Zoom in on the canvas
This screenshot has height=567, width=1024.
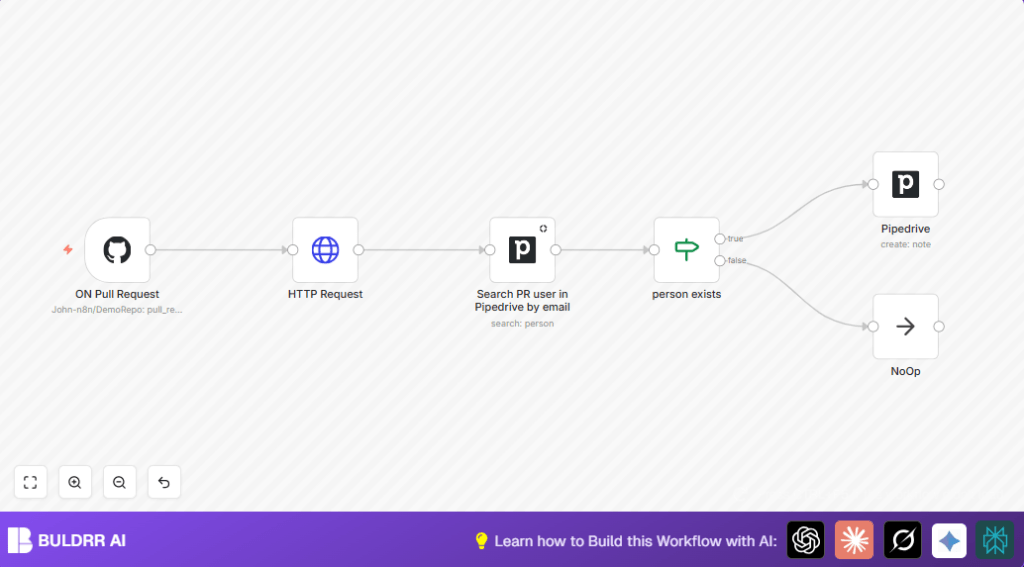click(75, 482)
